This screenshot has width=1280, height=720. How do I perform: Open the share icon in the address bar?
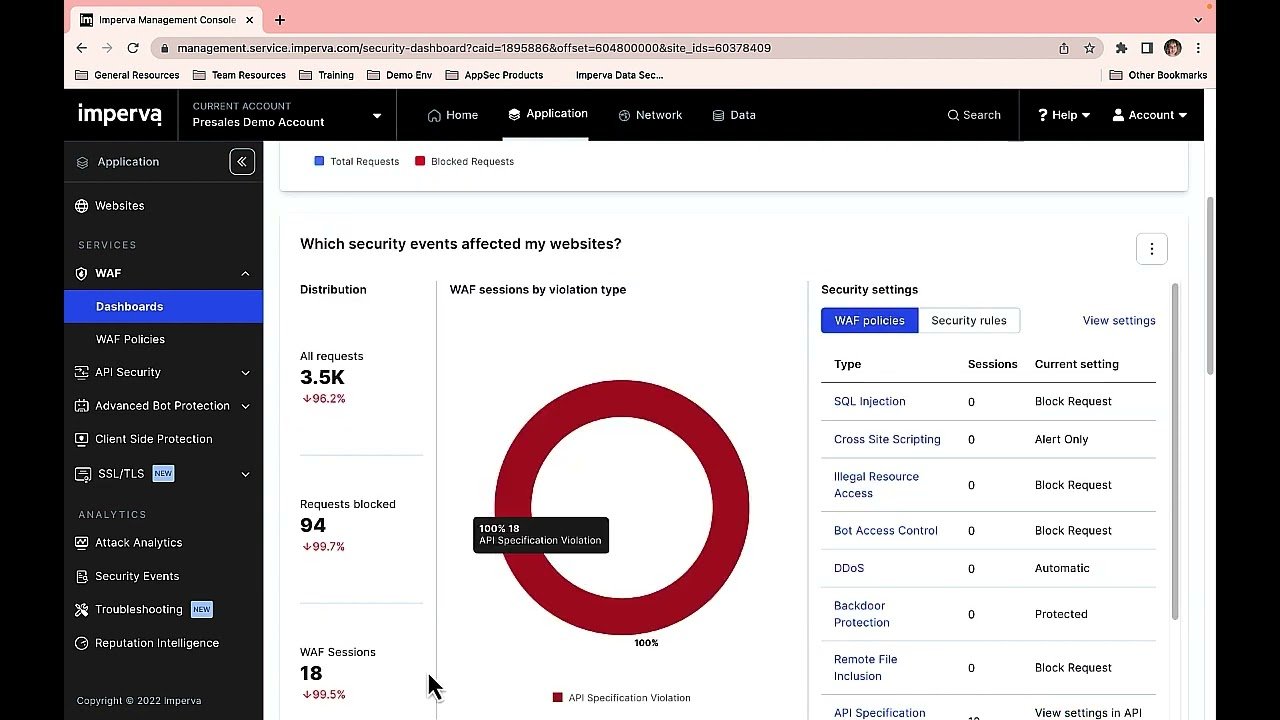(x=1064, y=48)
